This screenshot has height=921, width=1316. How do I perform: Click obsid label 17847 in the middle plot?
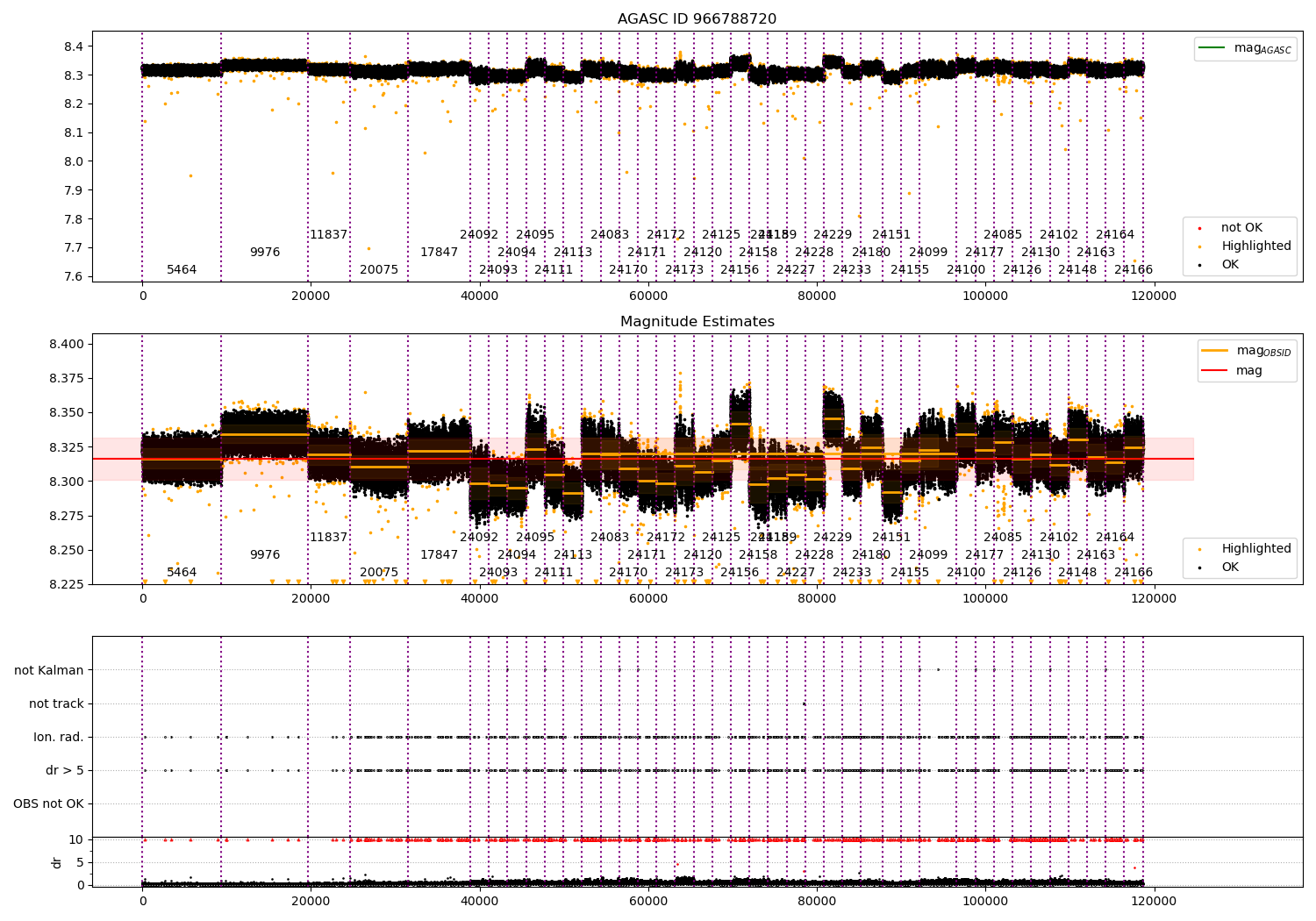pos(439,554)
